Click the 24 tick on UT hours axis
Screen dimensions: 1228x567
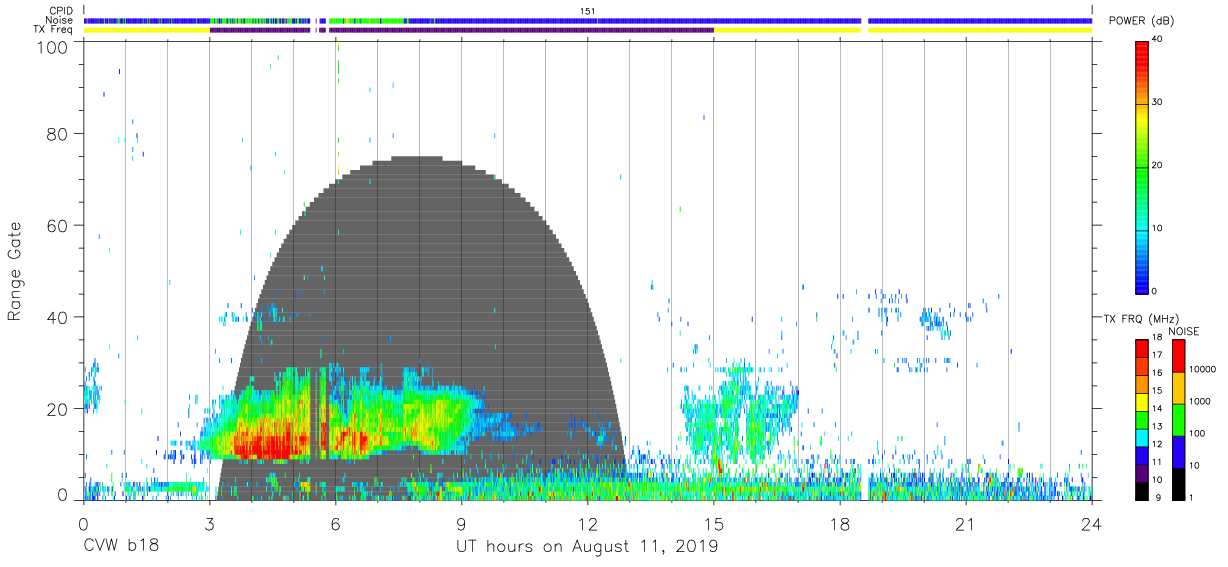pos(1092,523)
